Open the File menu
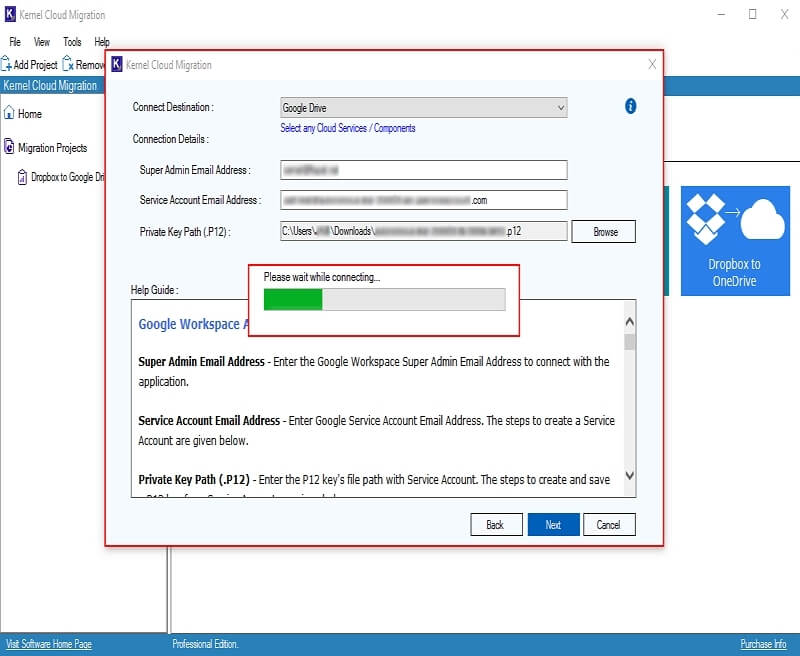 (15, 42)
